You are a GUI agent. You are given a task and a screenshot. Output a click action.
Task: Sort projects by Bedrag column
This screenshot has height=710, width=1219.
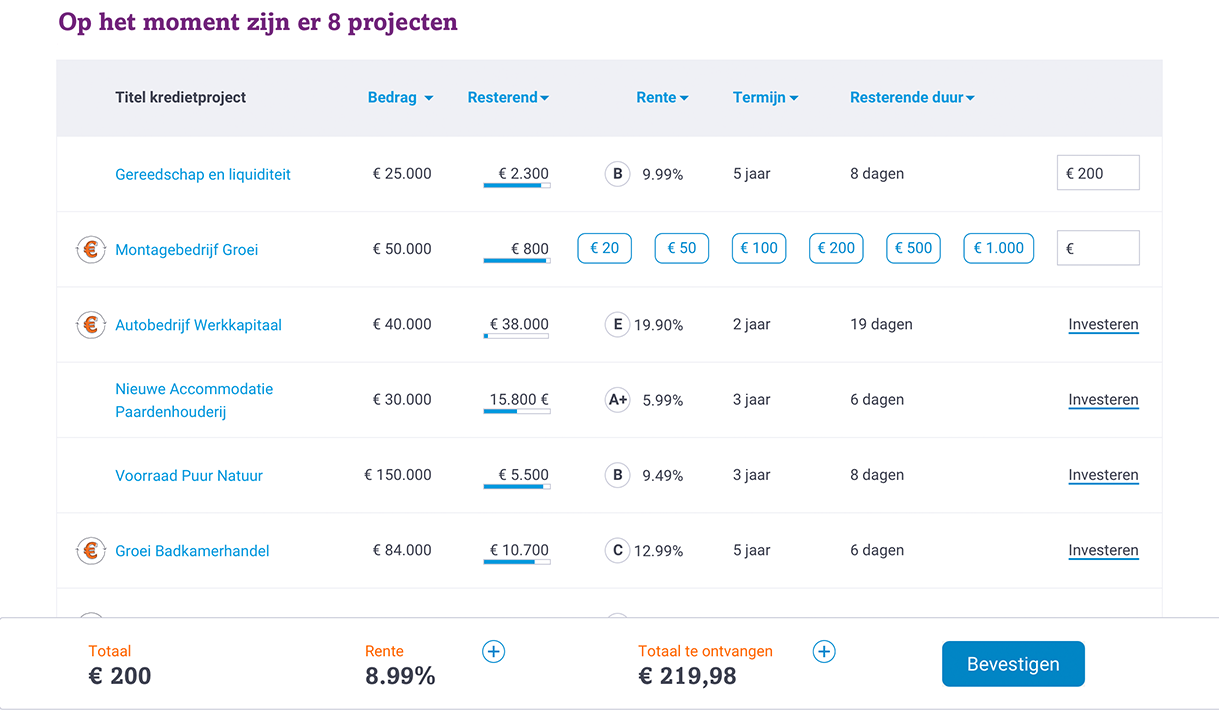tap(400, 98)
